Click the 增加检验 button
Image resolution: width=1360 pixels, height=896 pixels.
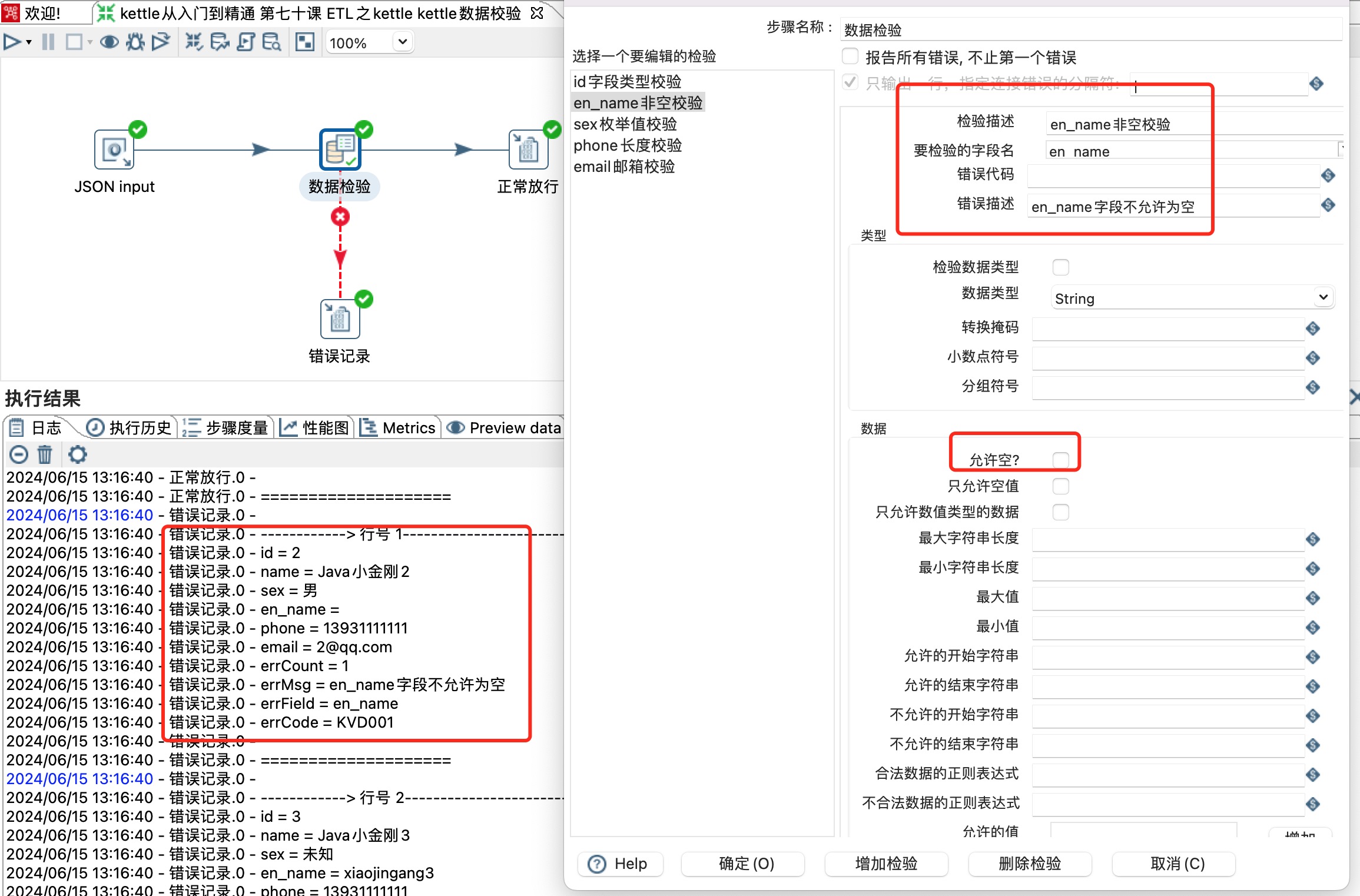pos(886,864)
